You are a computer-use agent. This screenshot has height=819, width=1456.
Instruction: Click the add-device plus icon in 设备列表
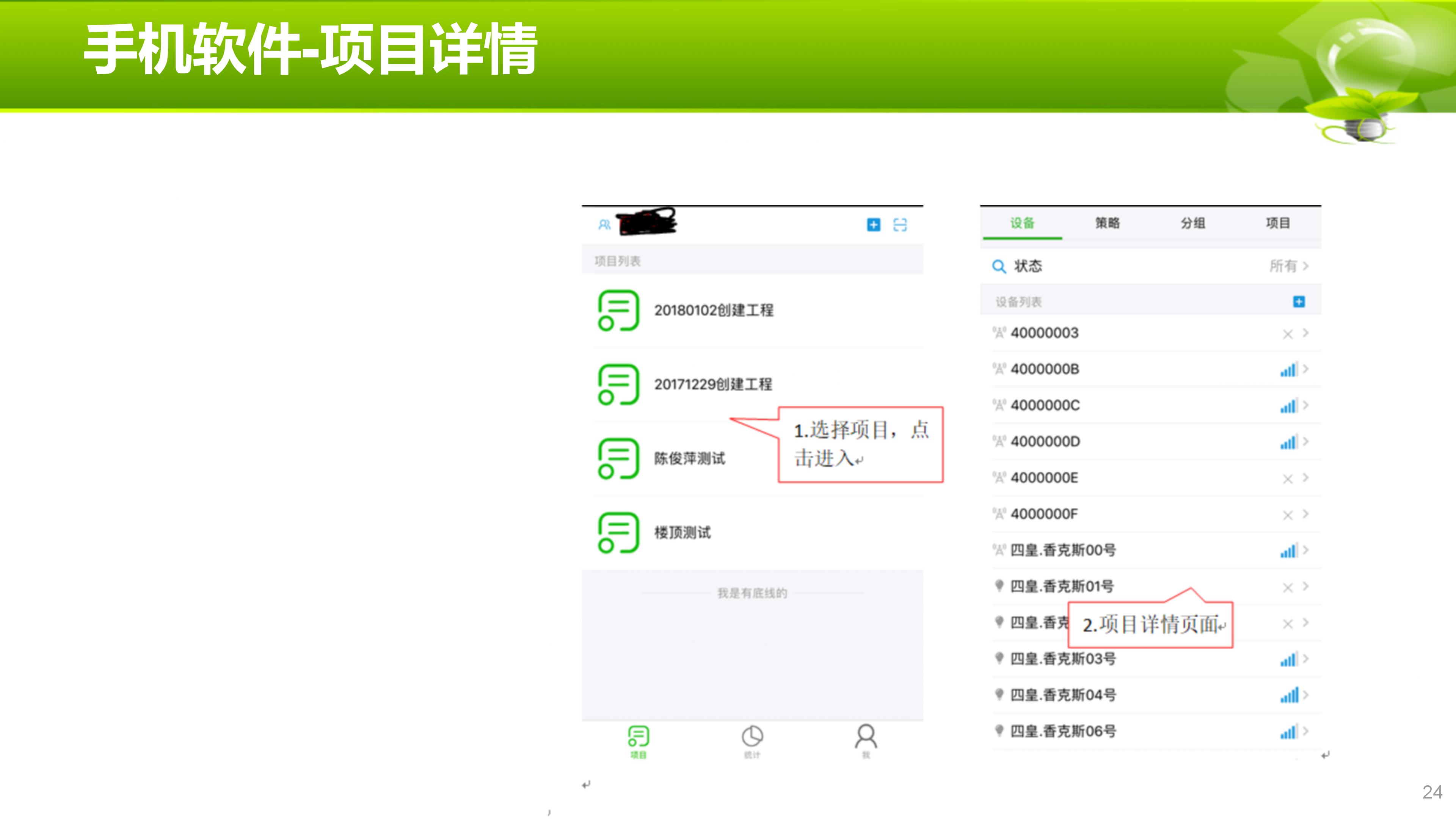tap(1299, 301)
